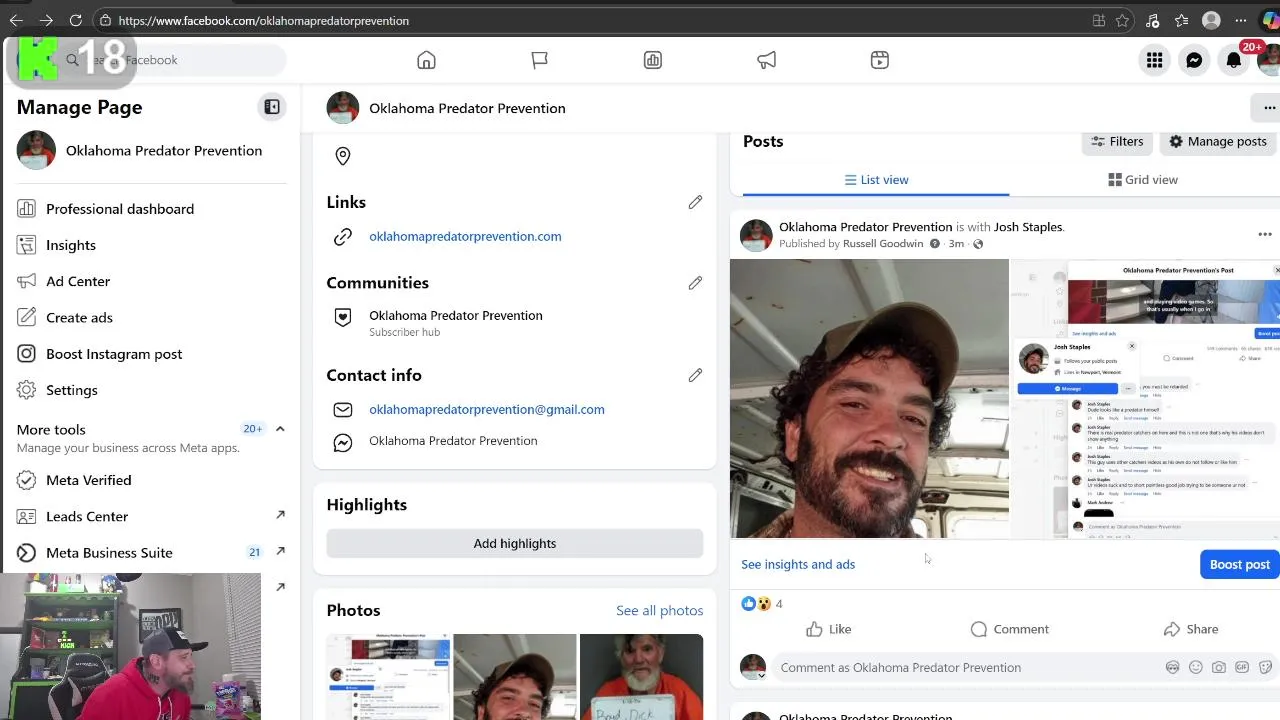Image resolution: width=1280 pixels, height=720 pixels.
Task: View post reactions like and wow icons
Action: point(756,603)
